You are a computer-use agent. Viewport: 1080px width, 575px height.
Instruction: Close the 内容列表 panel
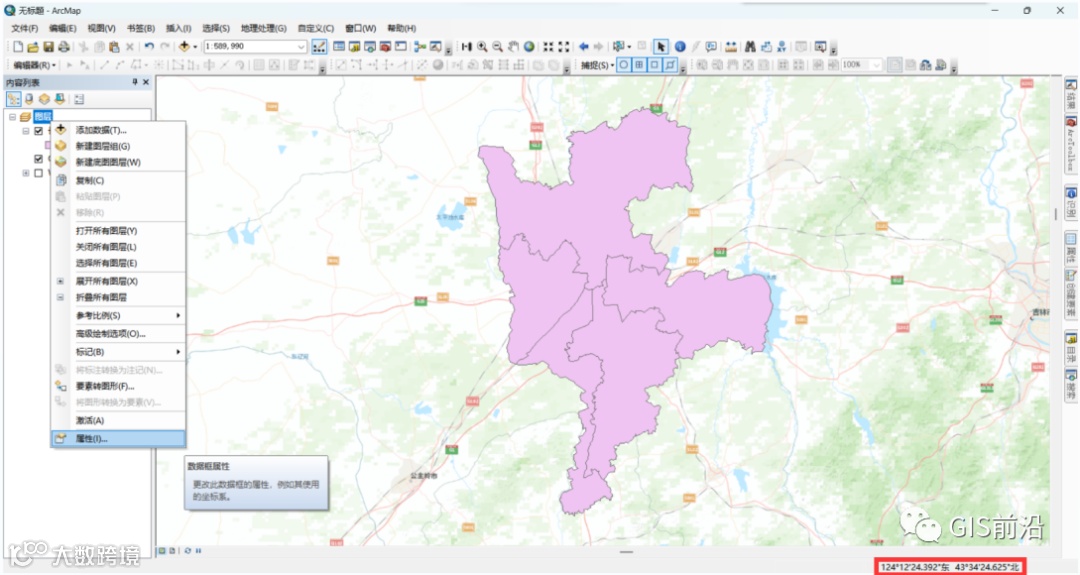[146, 82]
